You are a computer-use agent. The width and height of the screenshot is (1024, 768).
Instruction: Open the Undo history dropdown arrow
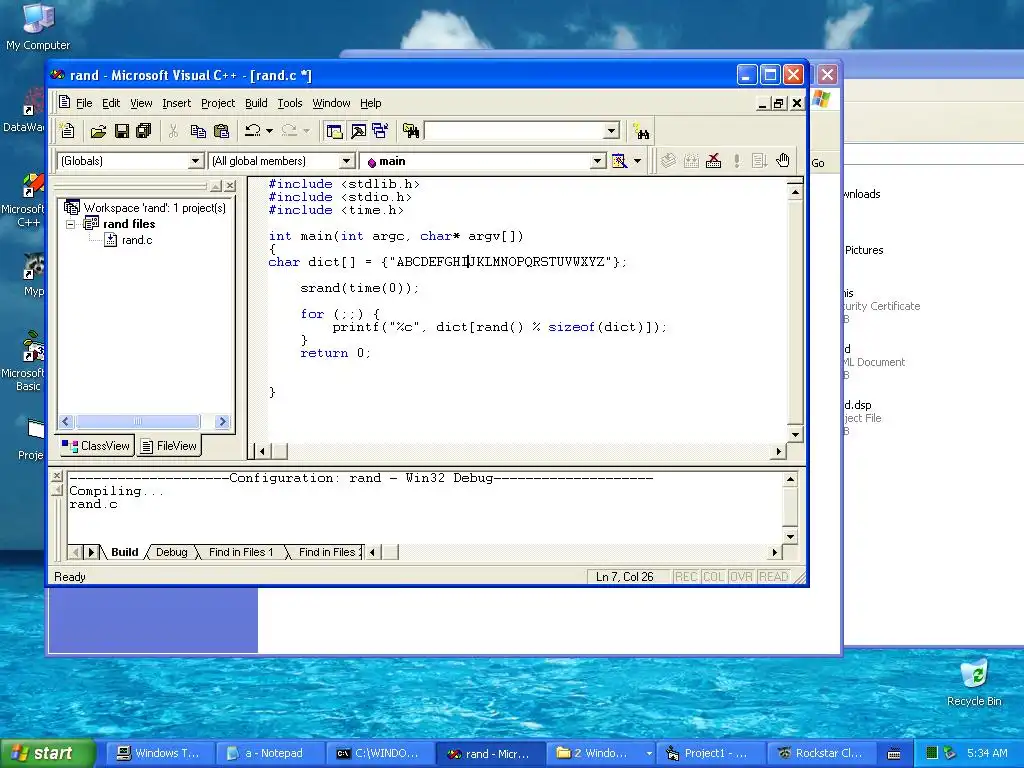tap(269, 131)
